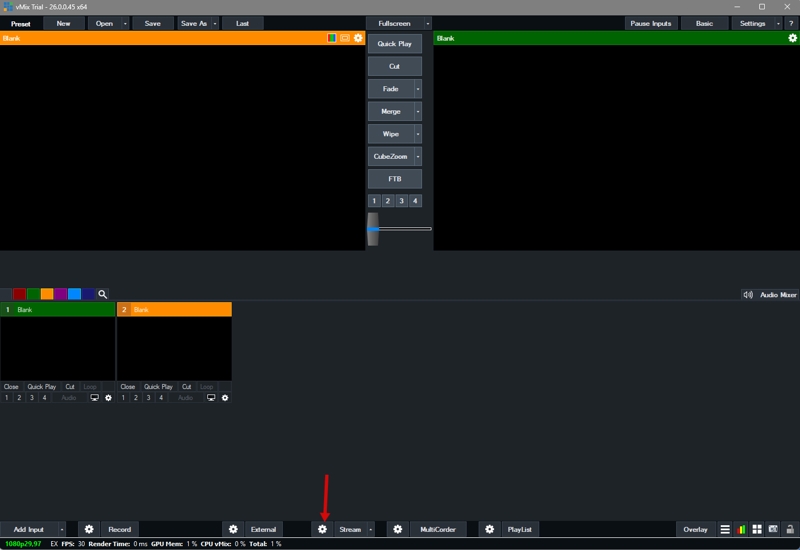This screenshot has height=550, width=800.
Task: Click the search magnifier above inputs
Action: (x=103, y=294)
